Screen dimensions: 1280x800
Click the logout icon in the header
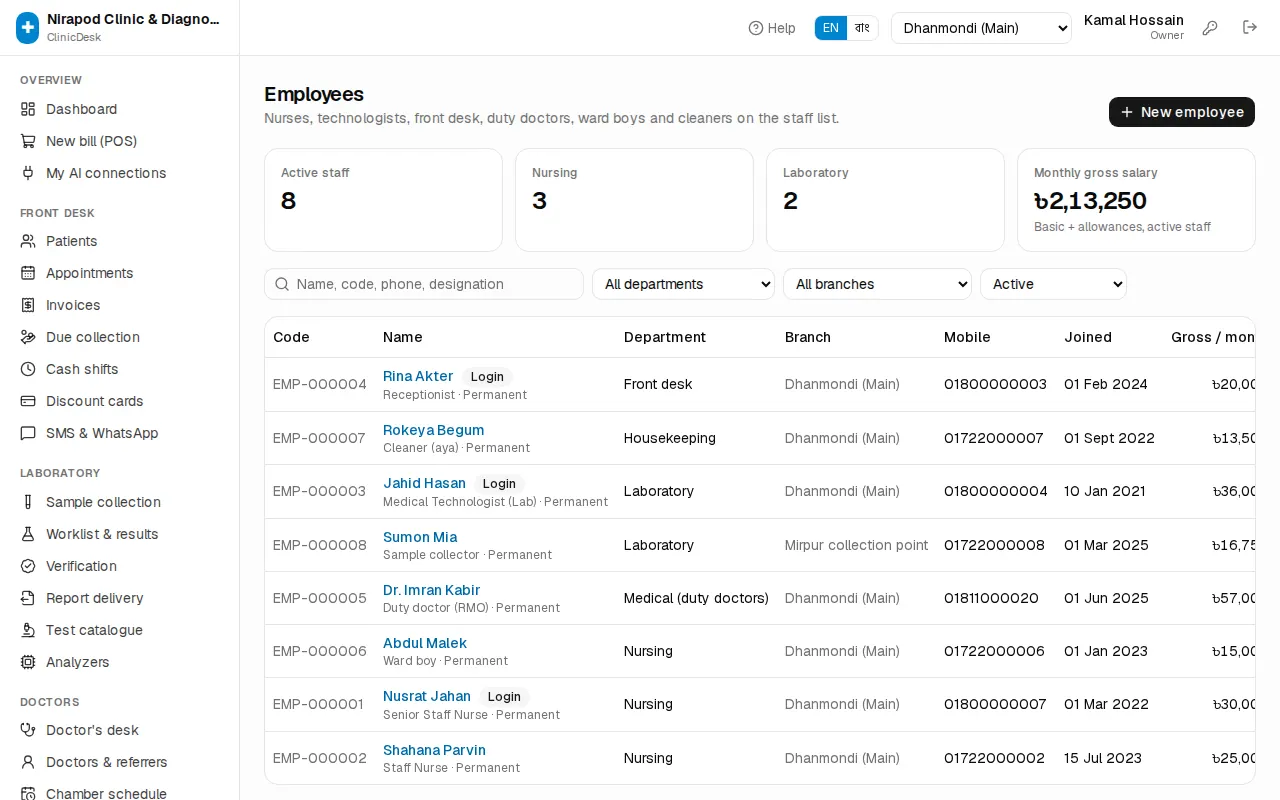click(1250, 28)
